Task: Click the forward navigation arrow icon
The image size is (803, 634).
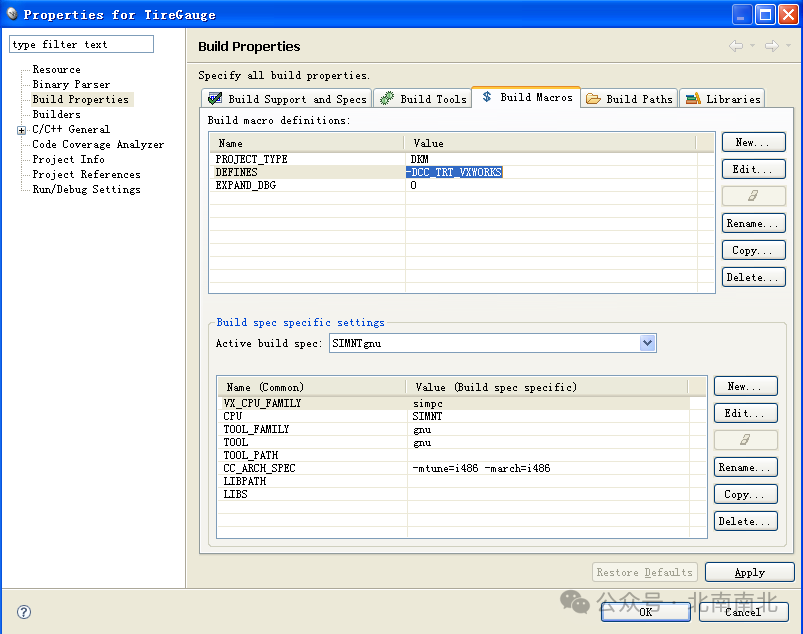Action: coord(772,46)
